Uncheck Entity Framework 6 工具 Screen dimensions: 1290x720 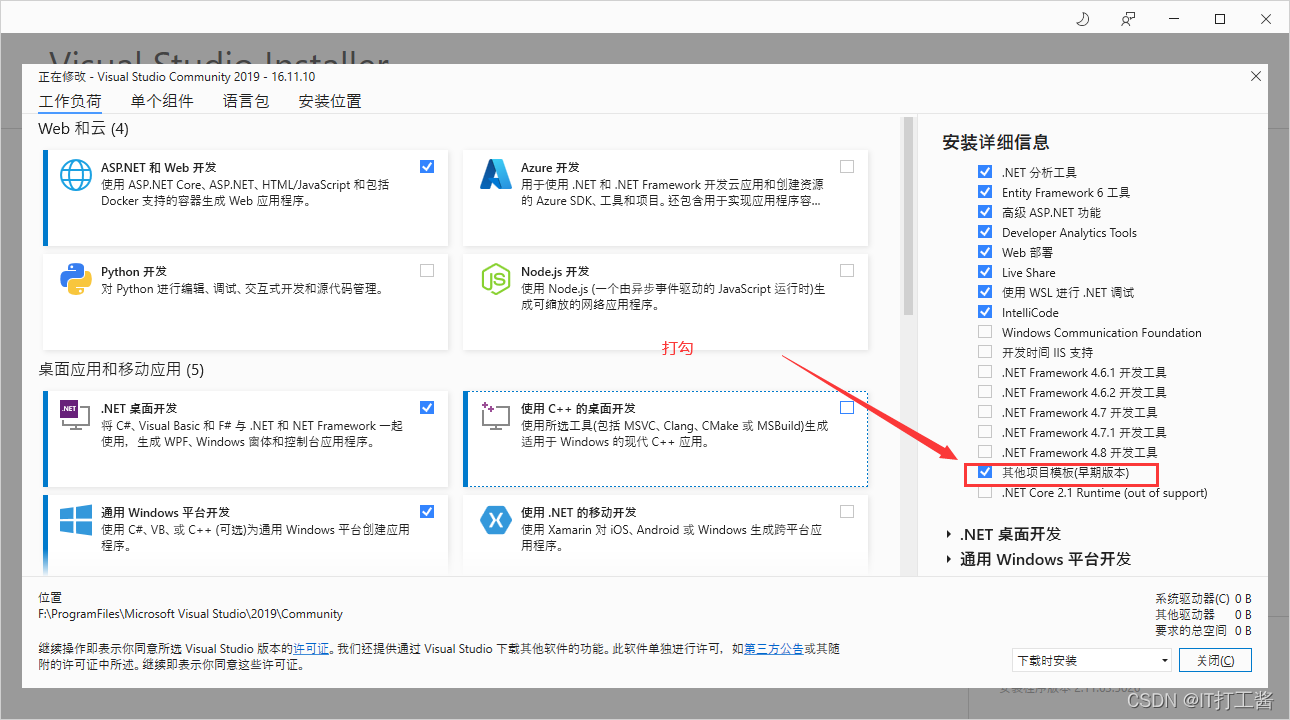[985, 192]
